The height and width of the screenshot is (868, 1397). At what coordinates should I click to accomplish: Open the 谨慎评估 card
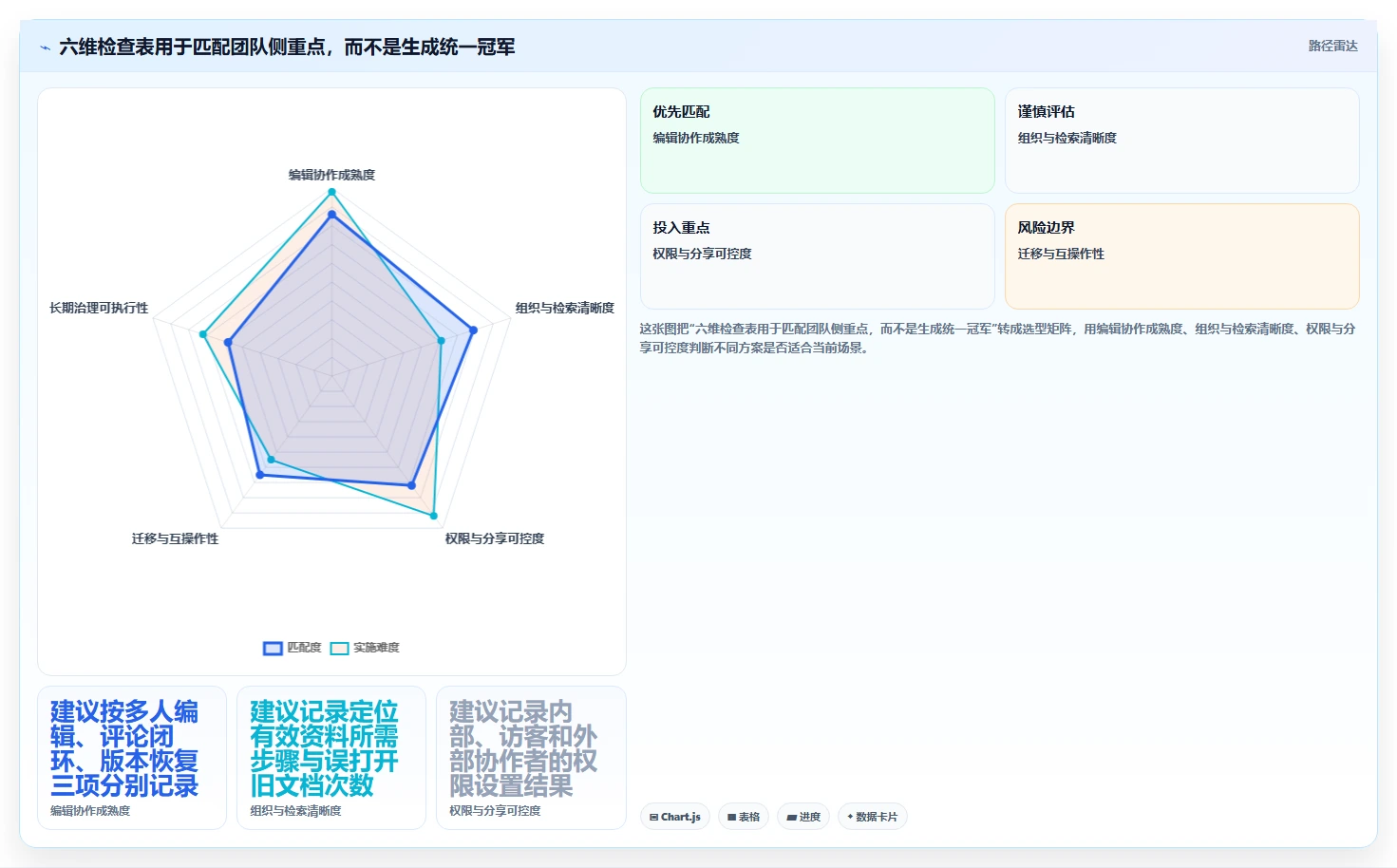click(x=1181, y=141)
